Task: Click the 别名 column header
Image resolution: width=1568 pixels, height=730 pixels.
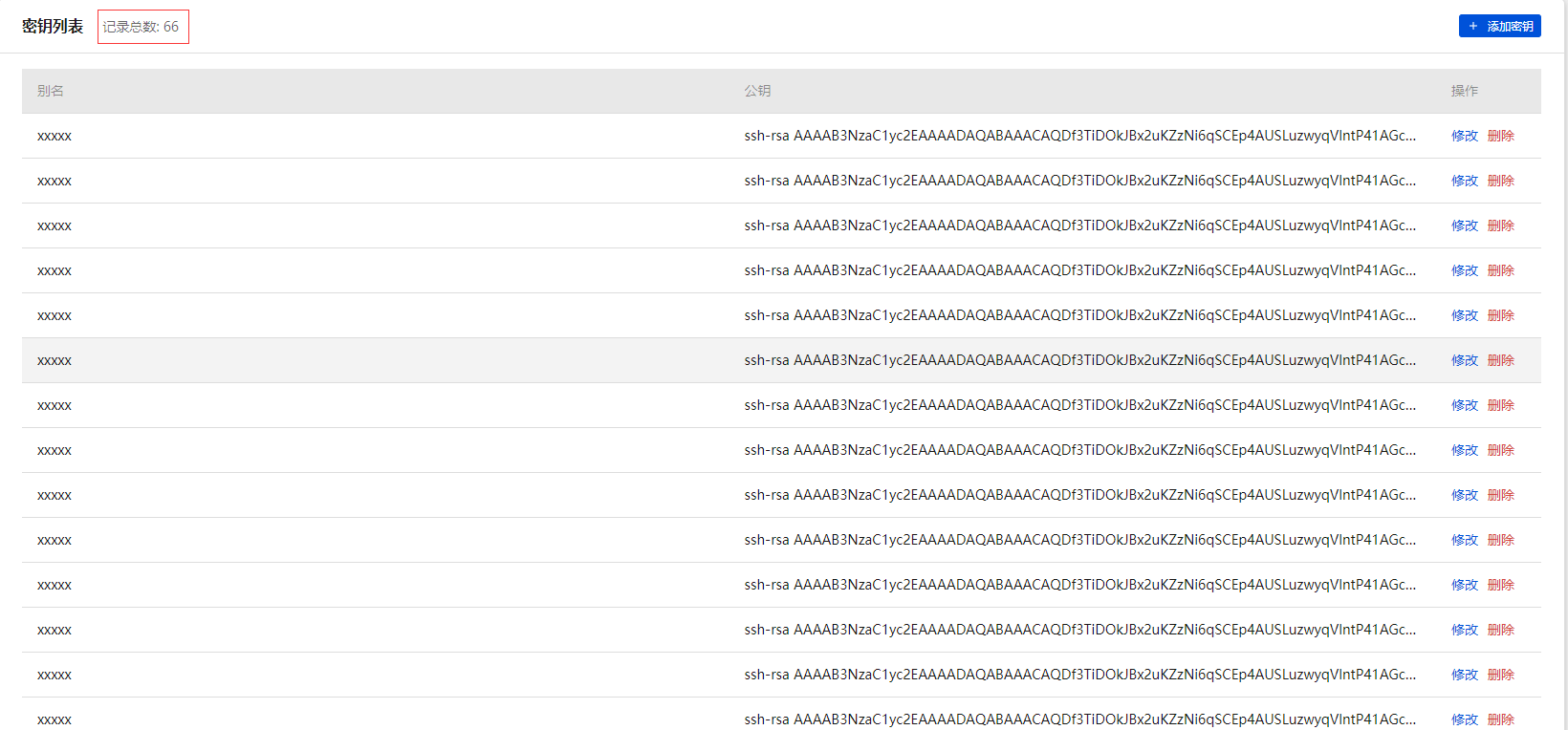Action: pyautogui.click(x=51, y=91)
